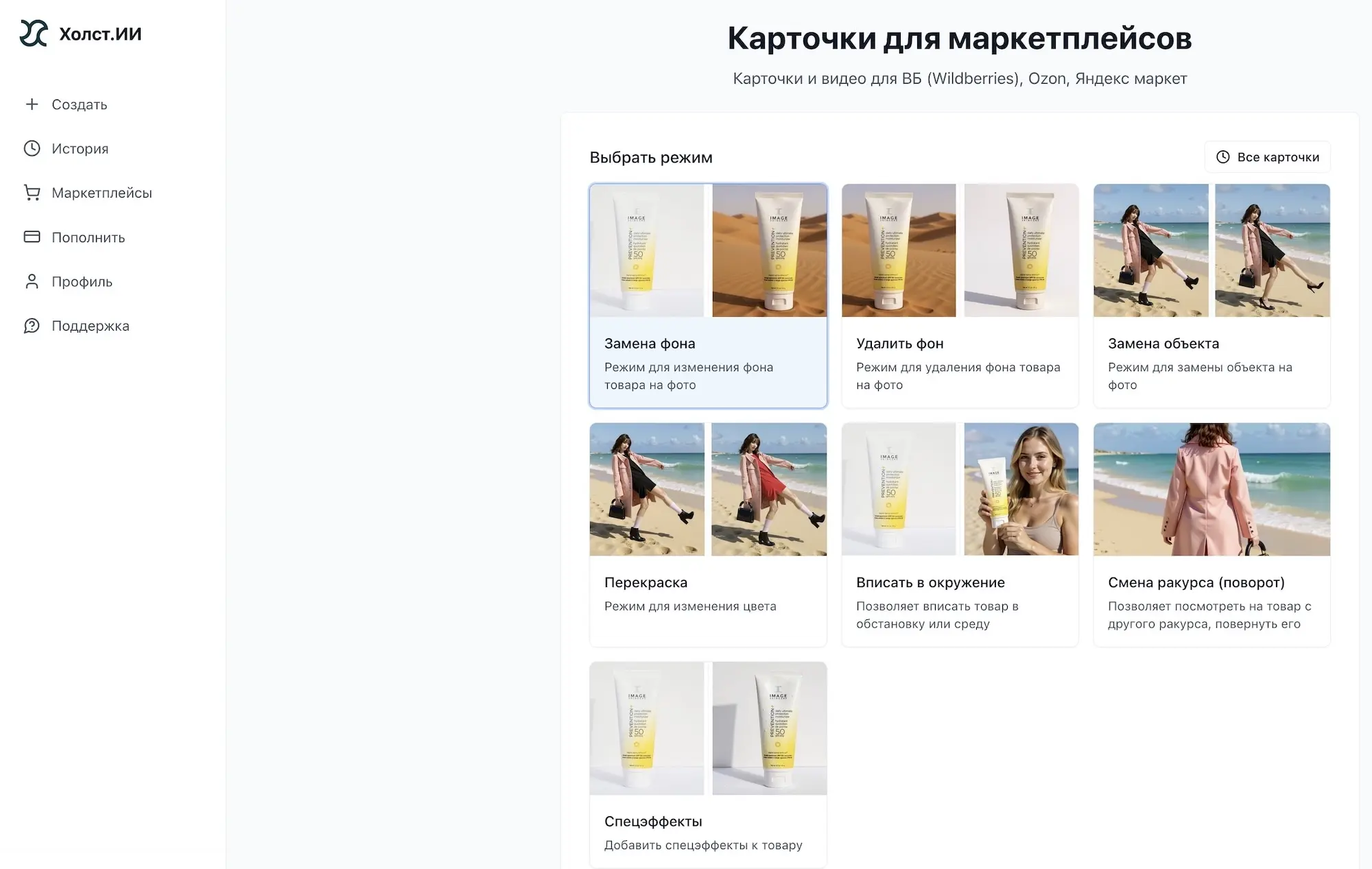1372x869 pixels.
Task: Open the Профиль sidebar entry
Action: coord(82,281)
